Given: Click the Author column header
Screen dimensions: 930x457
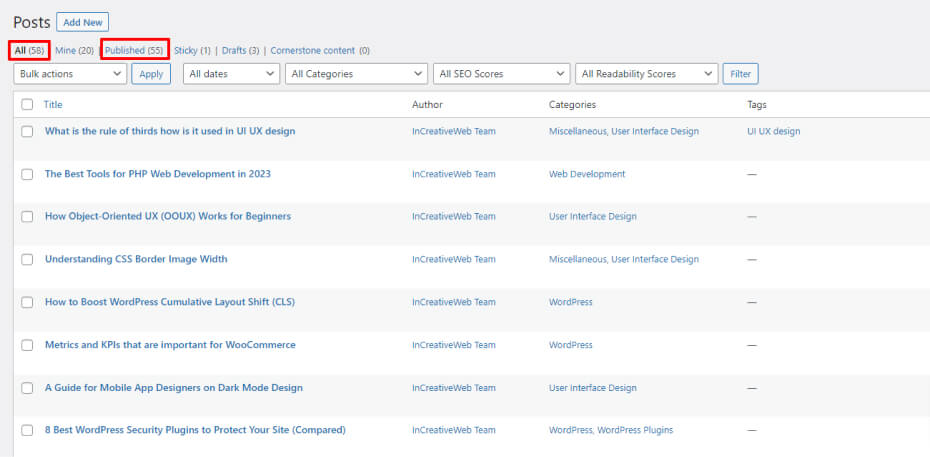Looking at the screenshot, I should 427,104.
